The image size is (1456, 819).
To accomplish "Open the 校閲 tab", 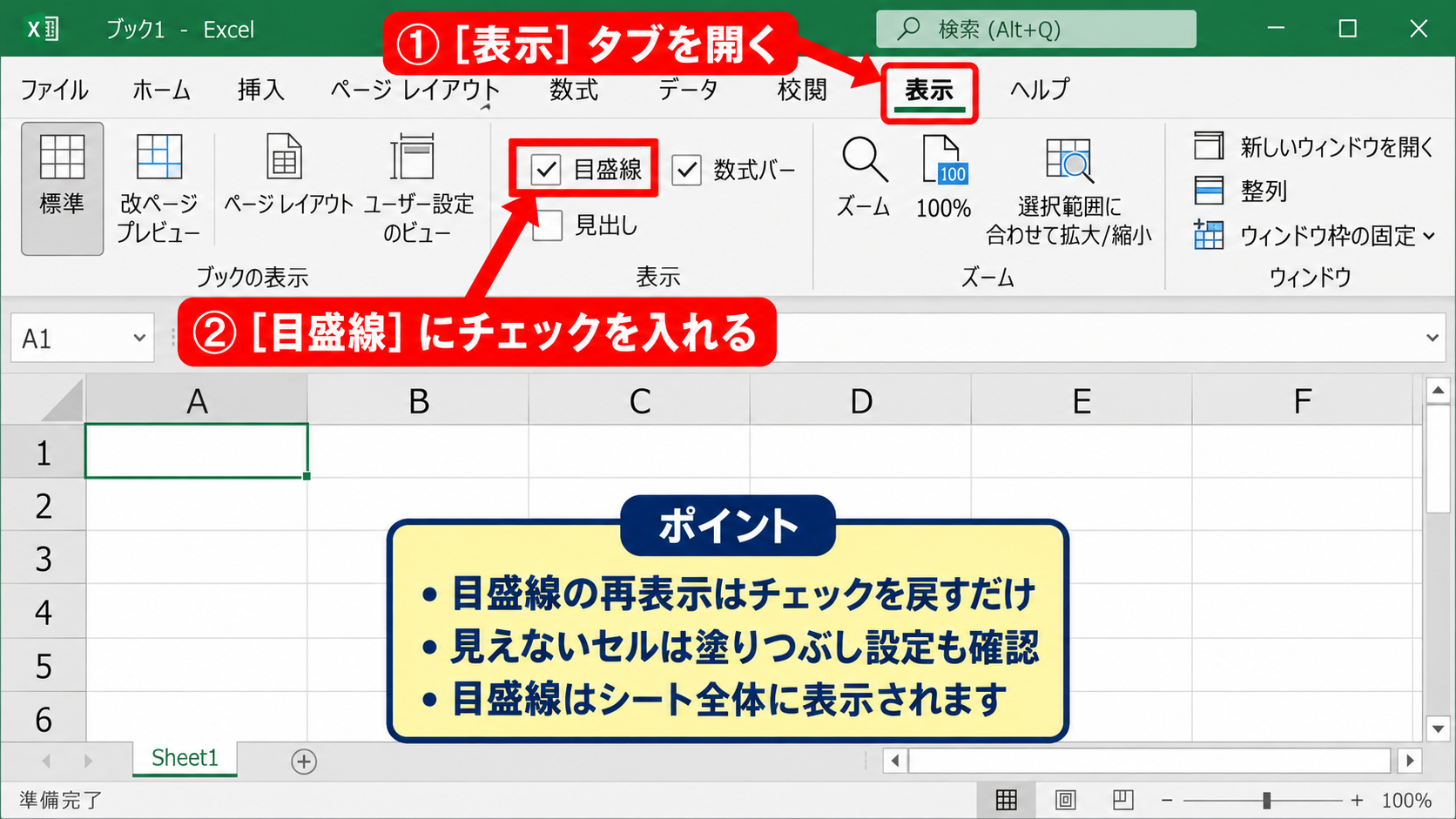I will pyautogui.click(x=802, y=90).
